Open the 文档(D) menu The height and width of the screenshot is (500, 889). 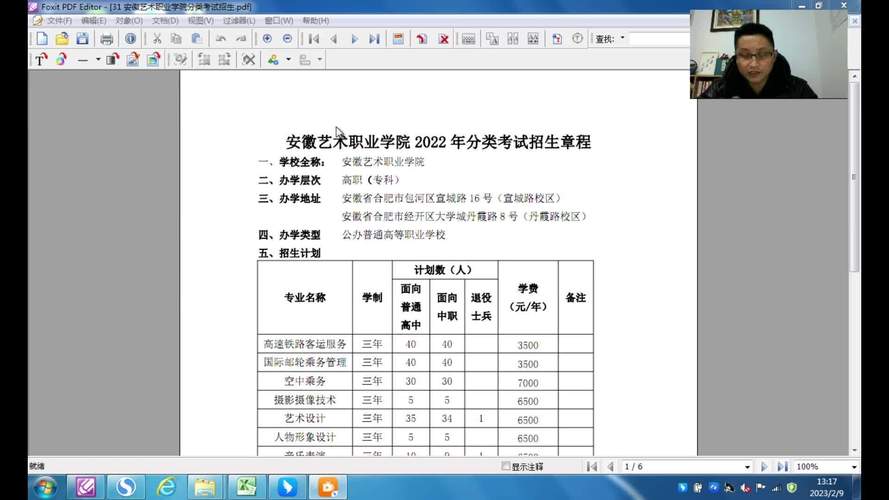[165, 20]
